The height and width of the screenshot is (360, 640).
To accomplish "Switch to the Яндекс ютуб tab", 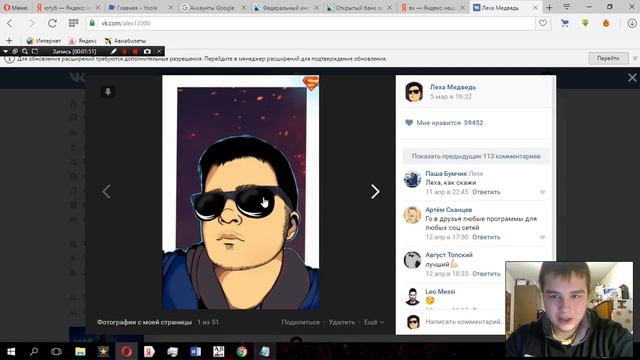I will tap(67, 7).
